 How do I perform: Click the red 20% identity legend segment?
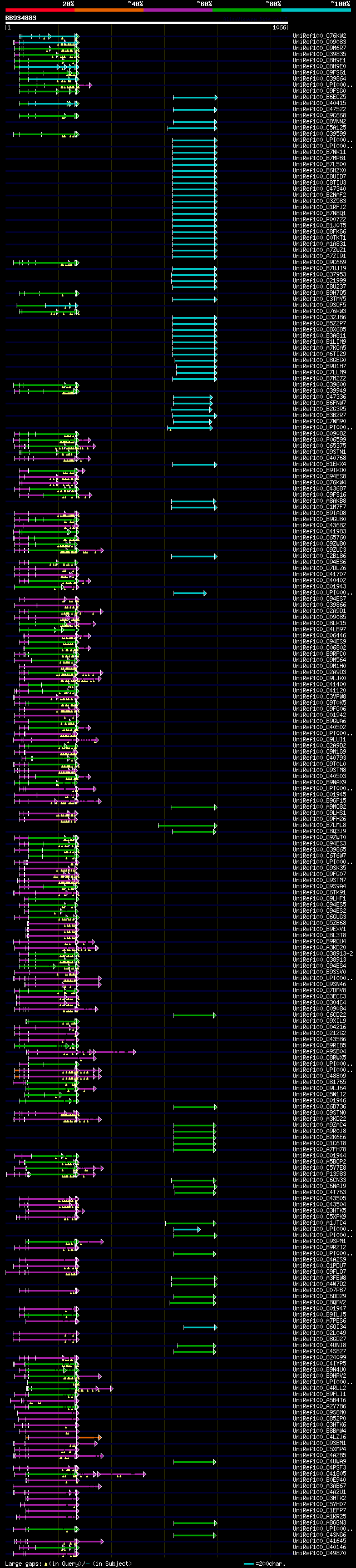[x=40, y=10]
